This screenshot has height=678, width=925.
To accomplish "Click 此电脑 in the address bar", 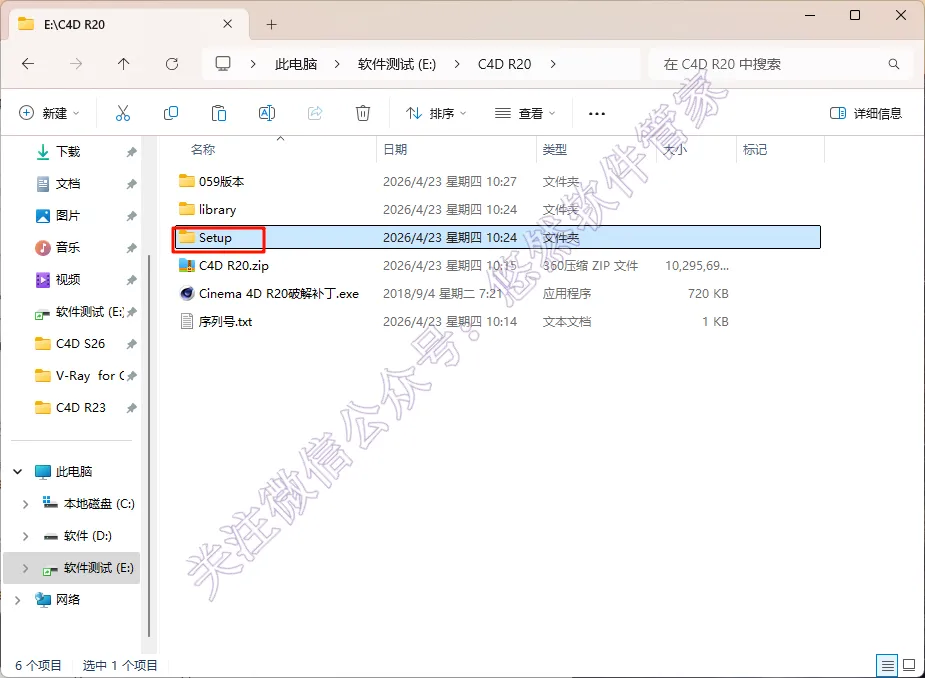I will tap(296, 64).
